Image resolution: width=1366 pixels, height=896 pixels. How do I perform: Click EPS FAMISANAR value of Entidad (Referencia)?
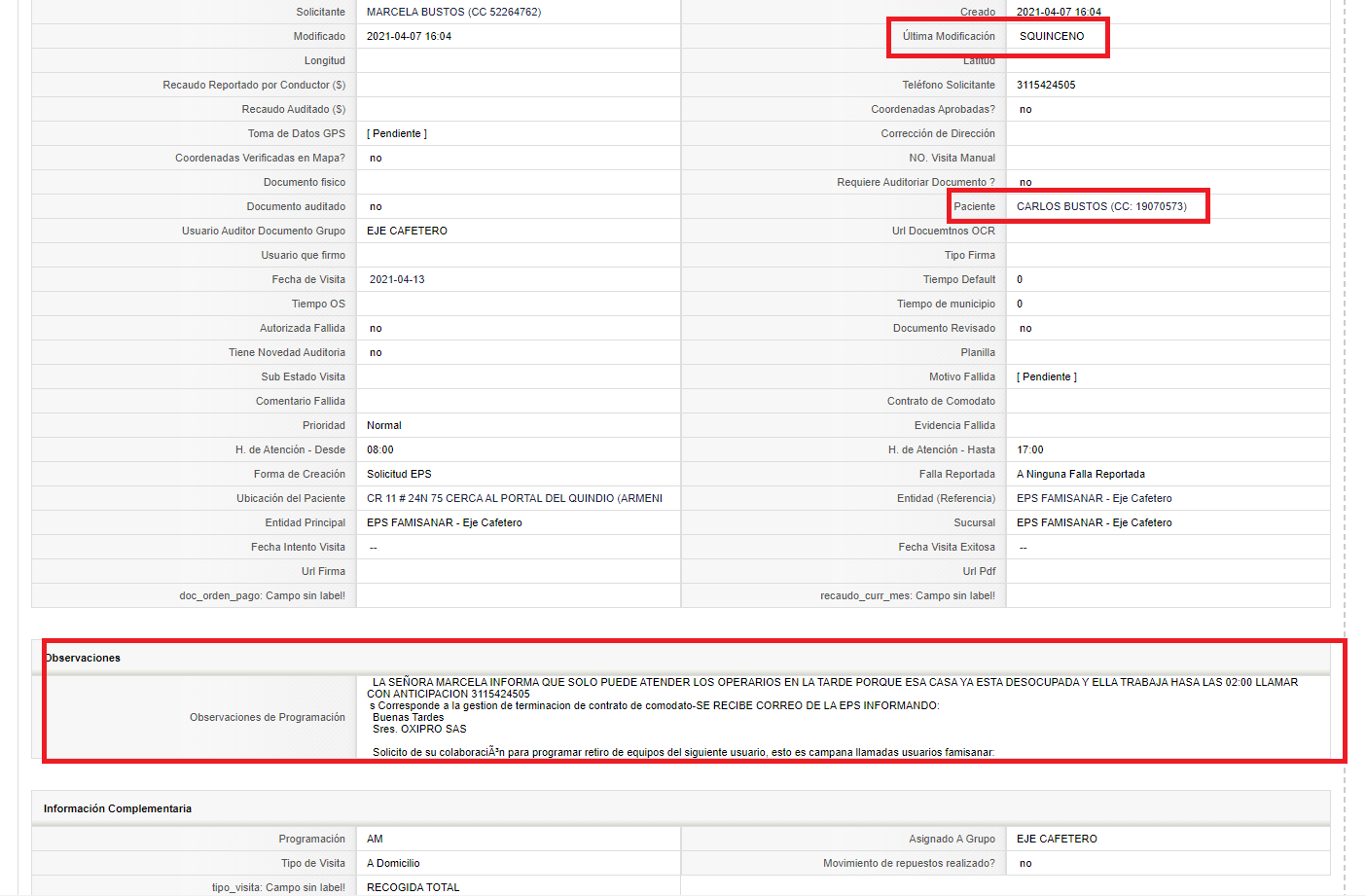coord(1095,498)
